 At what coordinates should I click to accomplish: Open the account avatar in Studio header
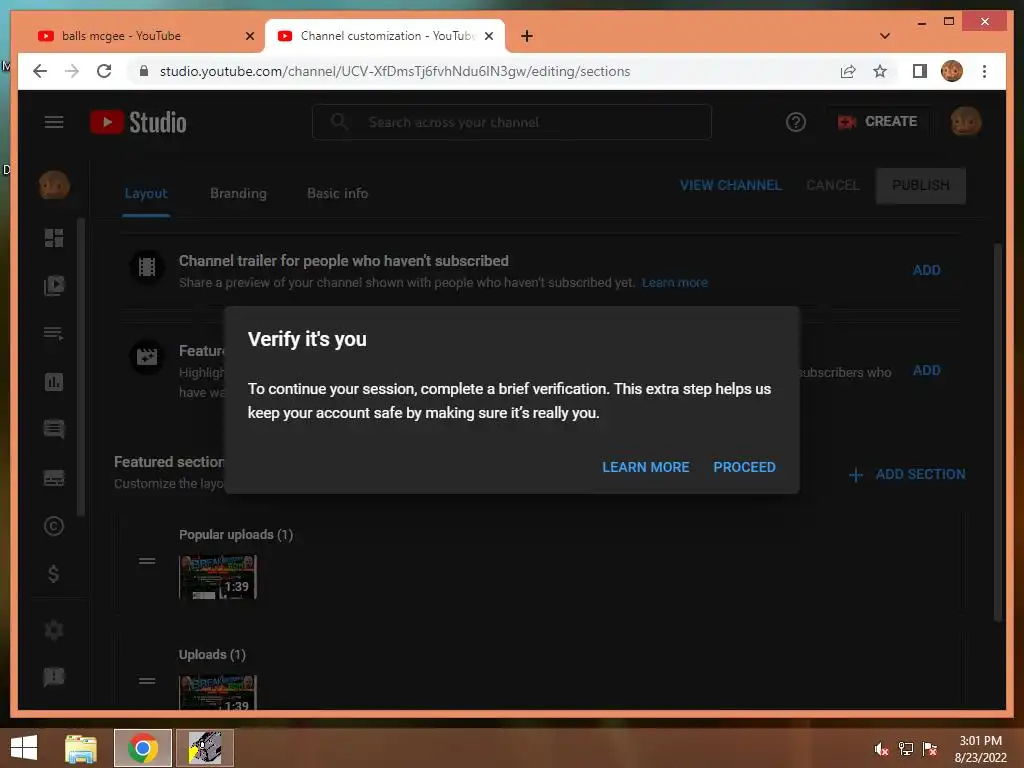click(965, 121)
